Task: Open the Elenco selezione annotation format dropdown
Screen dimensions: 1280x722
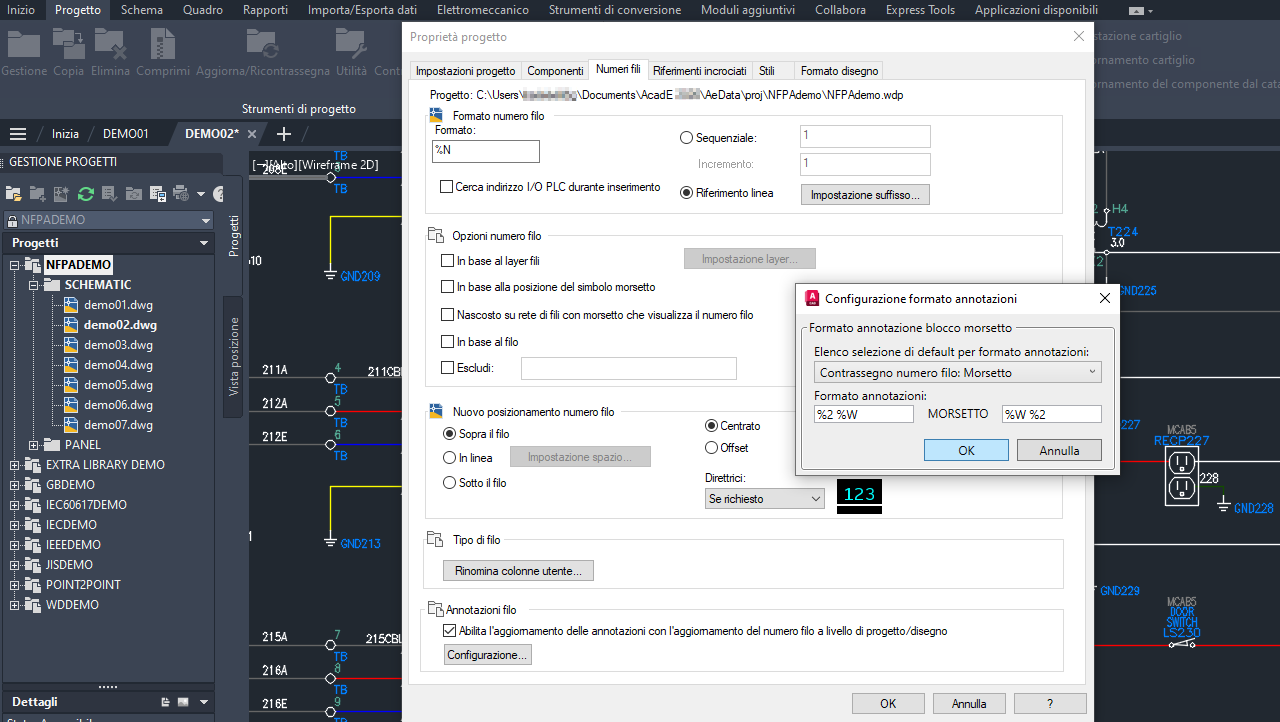Action: tap(957, 372)
